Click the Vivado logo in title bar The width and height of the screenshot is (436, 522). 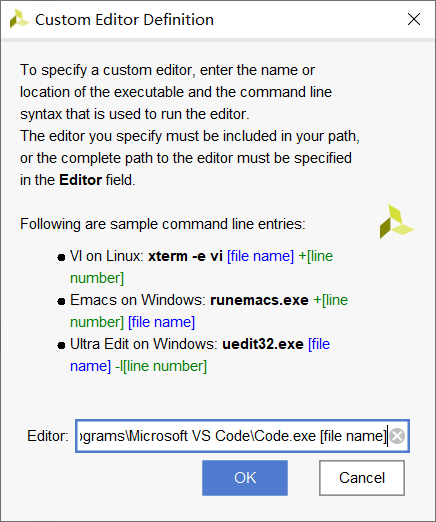(19, 19)
